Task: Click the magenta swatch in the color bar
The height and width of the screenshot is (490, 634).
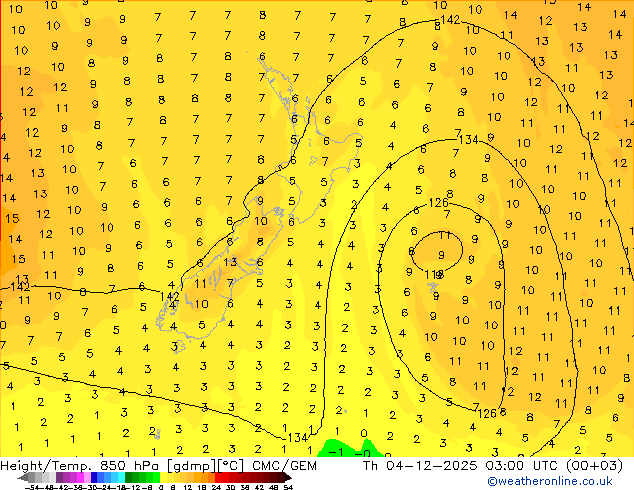Action: [80, 478]
